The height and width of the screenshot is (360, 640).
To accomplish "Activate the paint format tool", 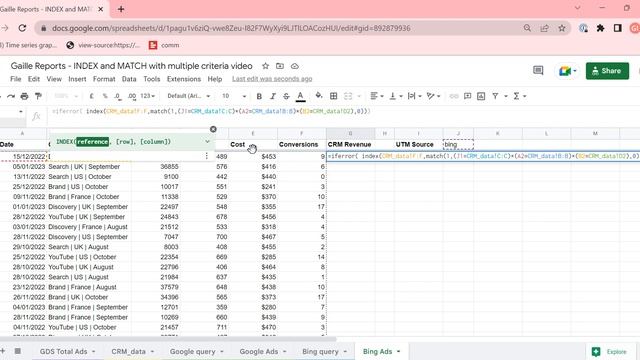I will pyautogui.click(x=38, y=96).
